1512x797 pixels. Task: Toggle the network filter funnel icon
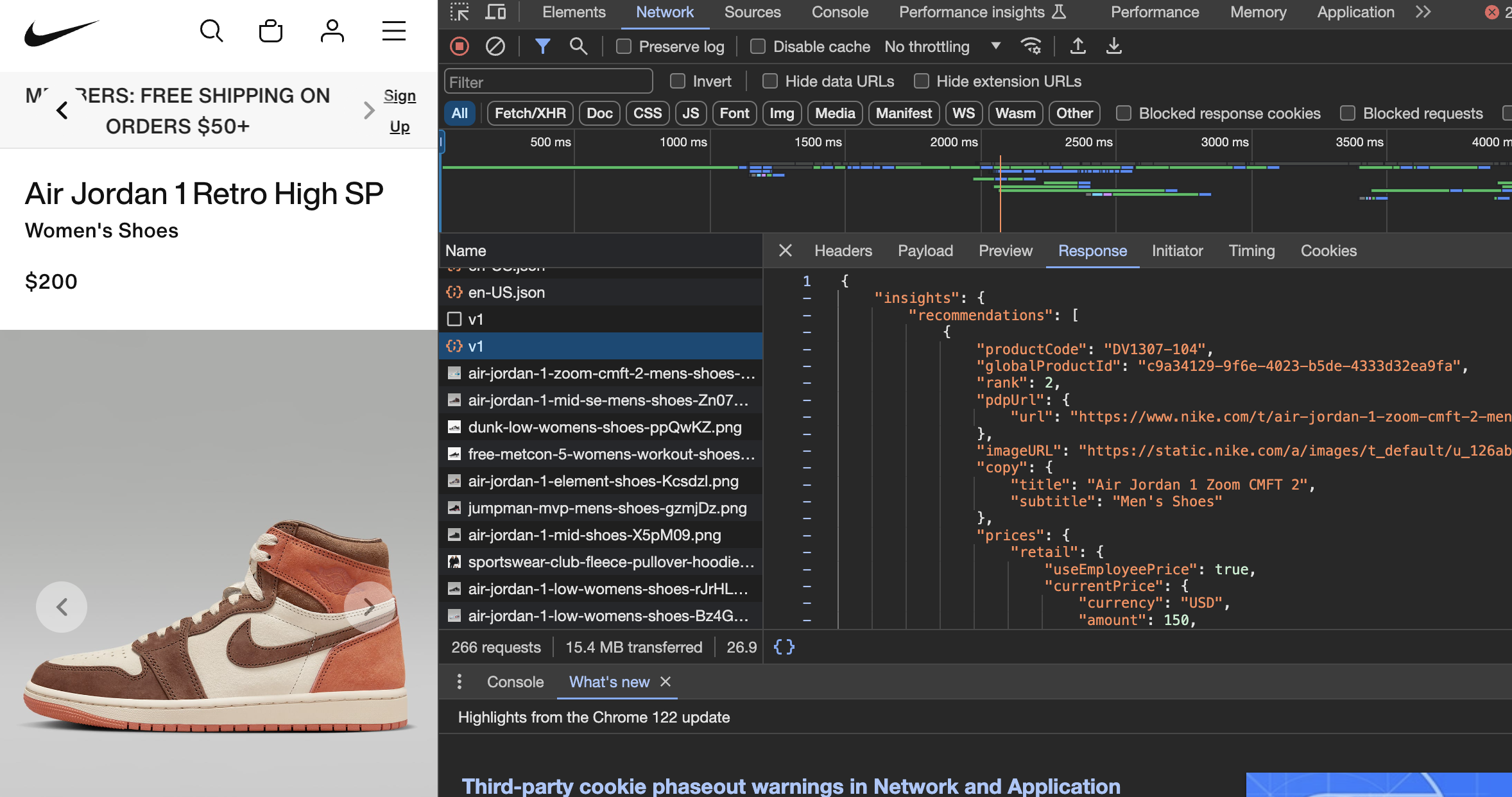[x=542, y=46]
